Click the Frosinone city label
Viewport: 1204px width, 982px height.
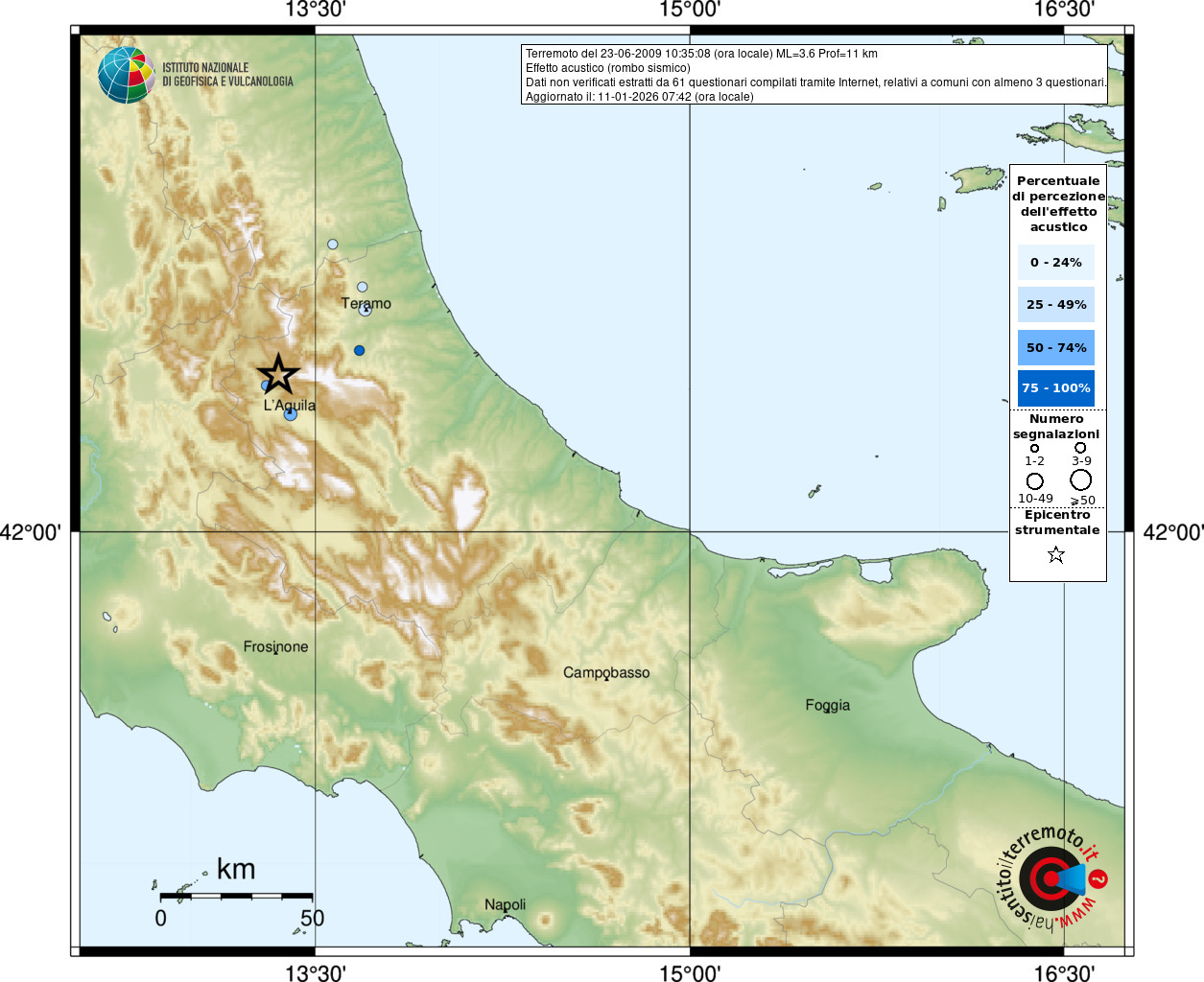coord(275,646)
